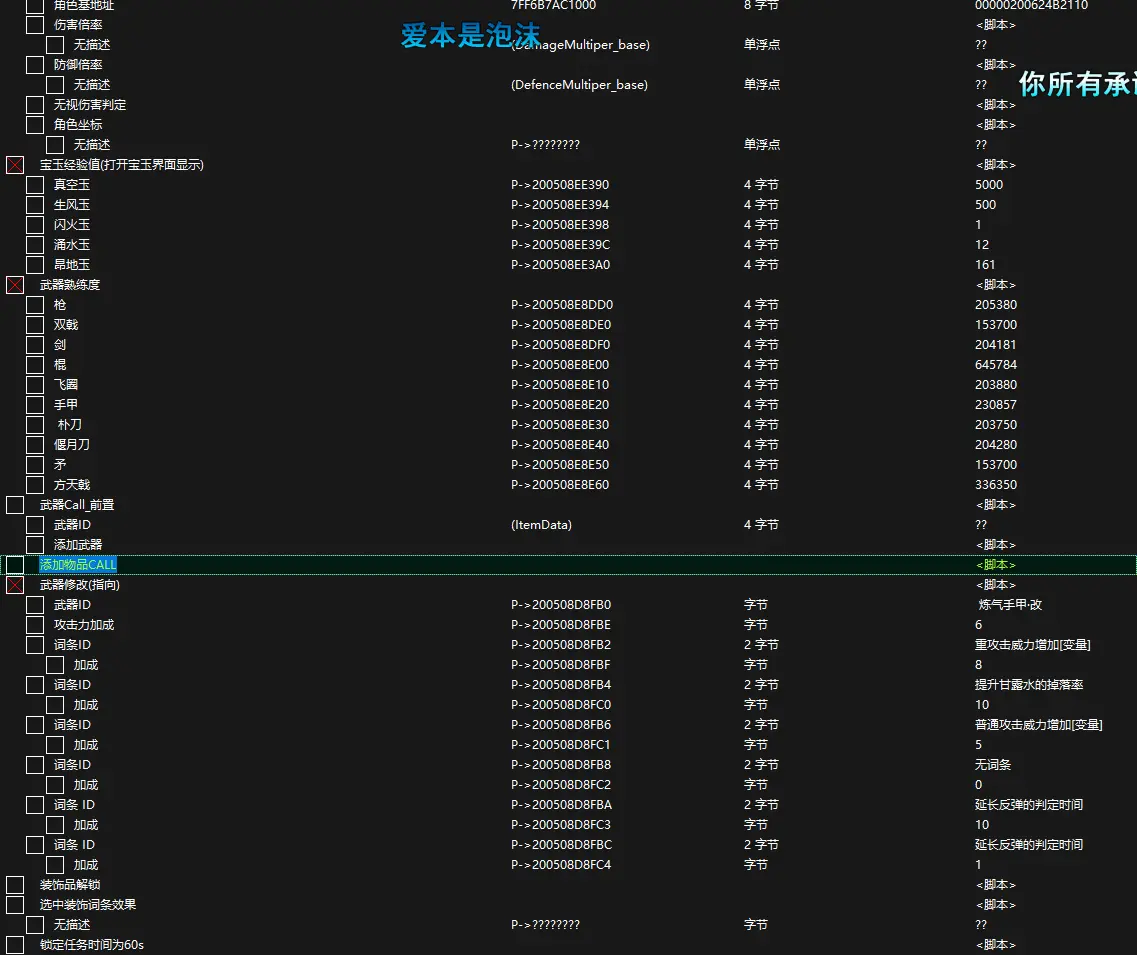
Task: Click address P->200508D8FB0
Action: point(561,605)
